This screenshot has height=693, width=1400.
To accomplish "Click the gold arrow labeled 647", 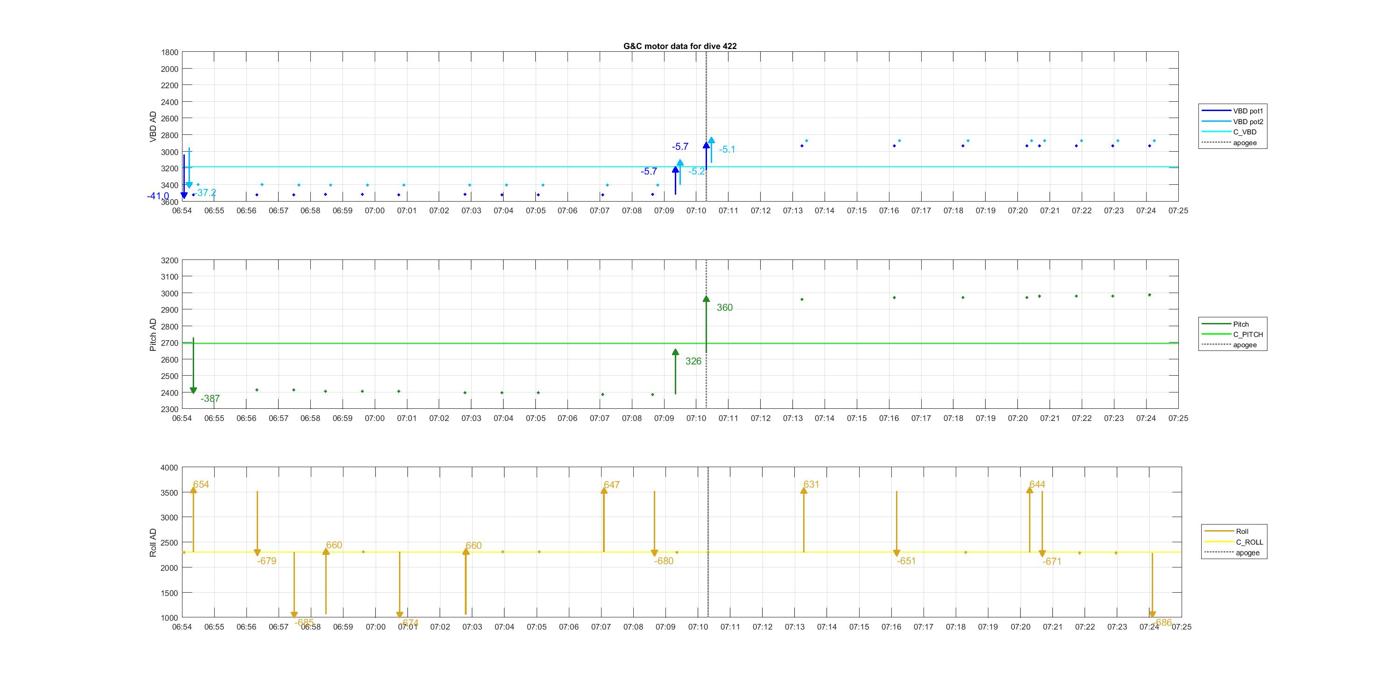I will (x=604, y=519).
